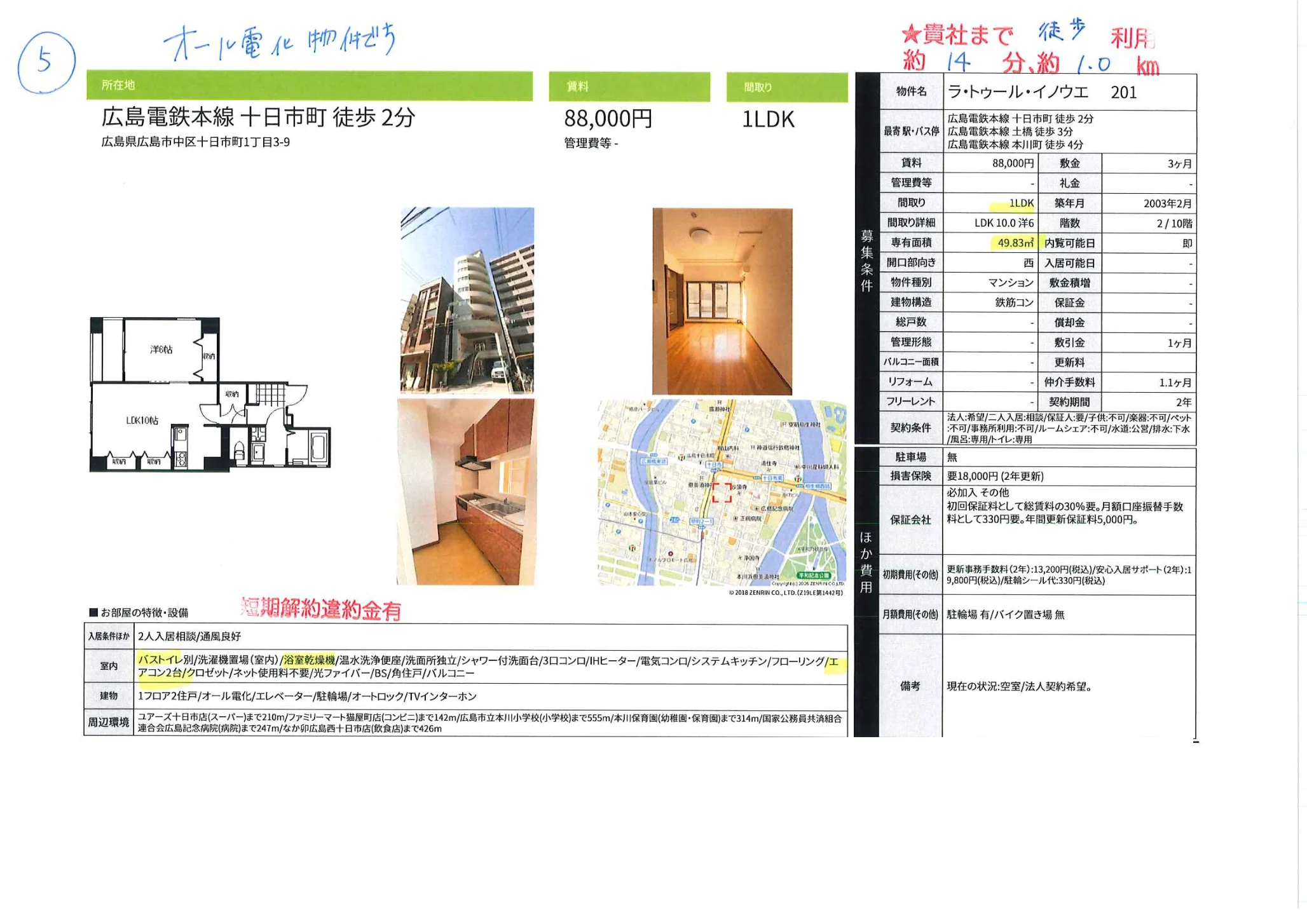The image size is (1307, 924).
Task: Click the highlighted 1LDK table value
Action: (x=1020, y=203)
